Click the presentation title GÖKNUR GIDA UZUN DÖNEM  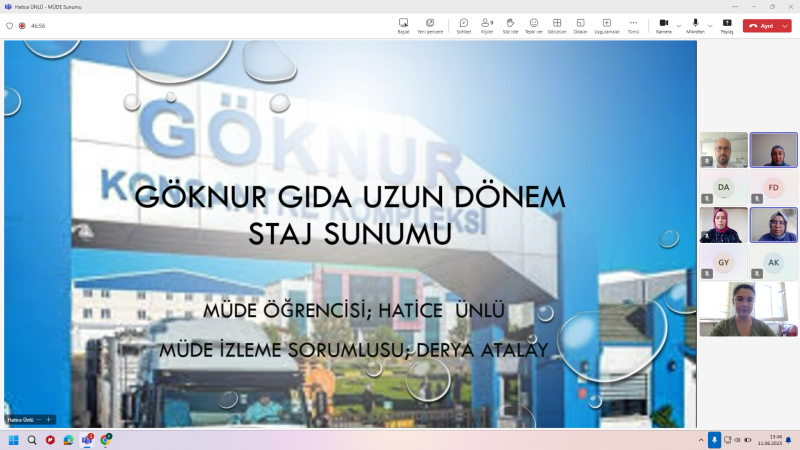click(350, 197)
